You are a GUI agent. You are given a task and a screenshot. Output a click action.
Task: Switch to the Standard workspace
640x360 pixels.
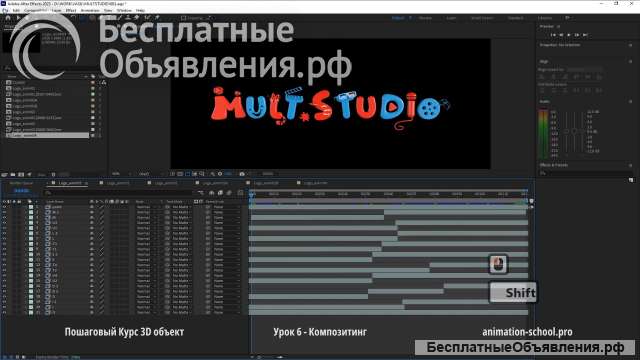[x=516, y=18]
